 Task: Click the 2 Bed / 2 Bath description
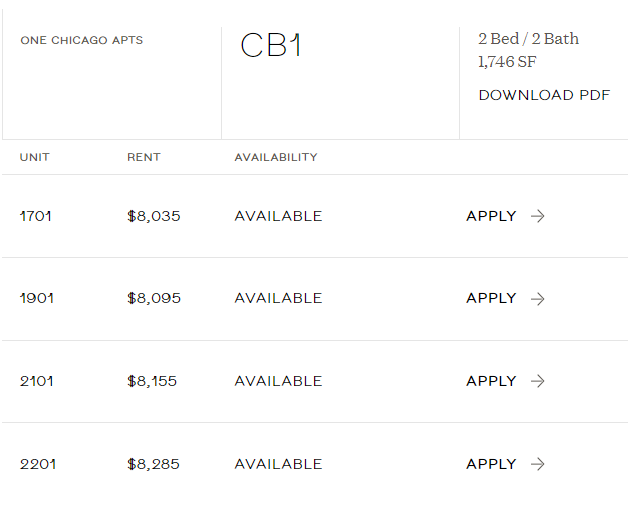529,39
